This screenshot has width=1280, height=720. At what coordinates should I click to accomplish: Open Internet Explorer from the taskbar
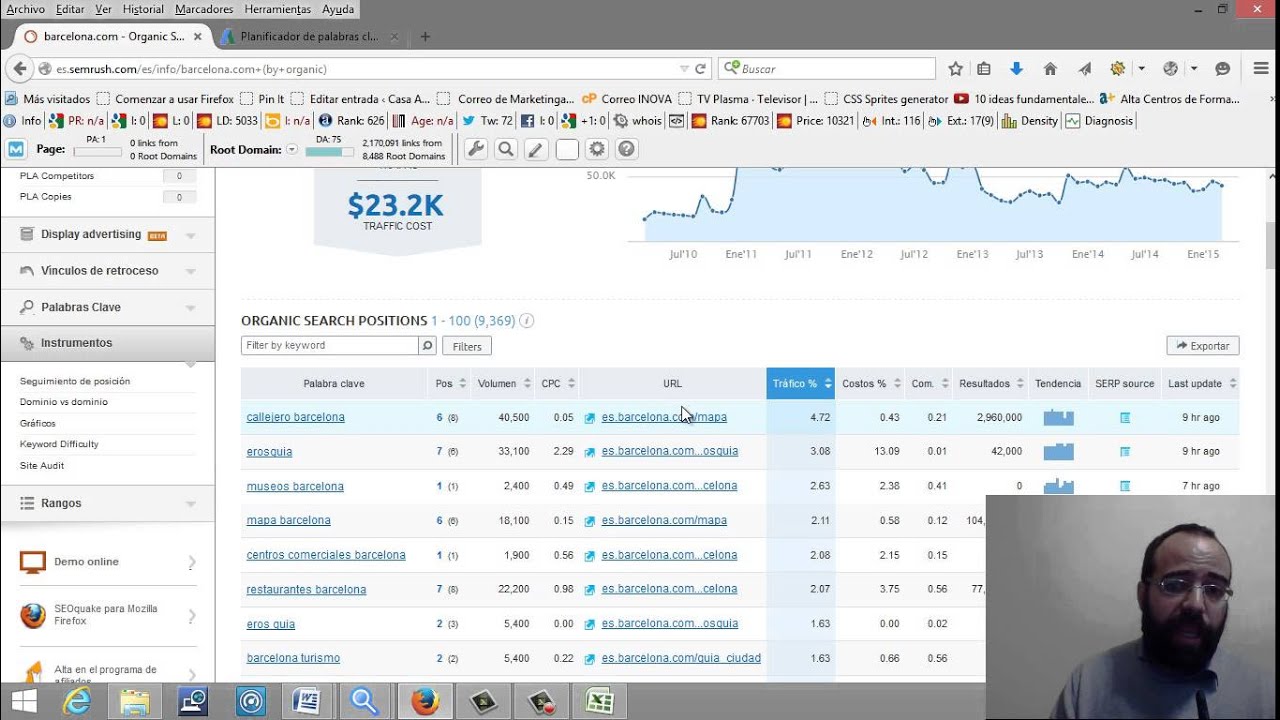tap(77, 701)
